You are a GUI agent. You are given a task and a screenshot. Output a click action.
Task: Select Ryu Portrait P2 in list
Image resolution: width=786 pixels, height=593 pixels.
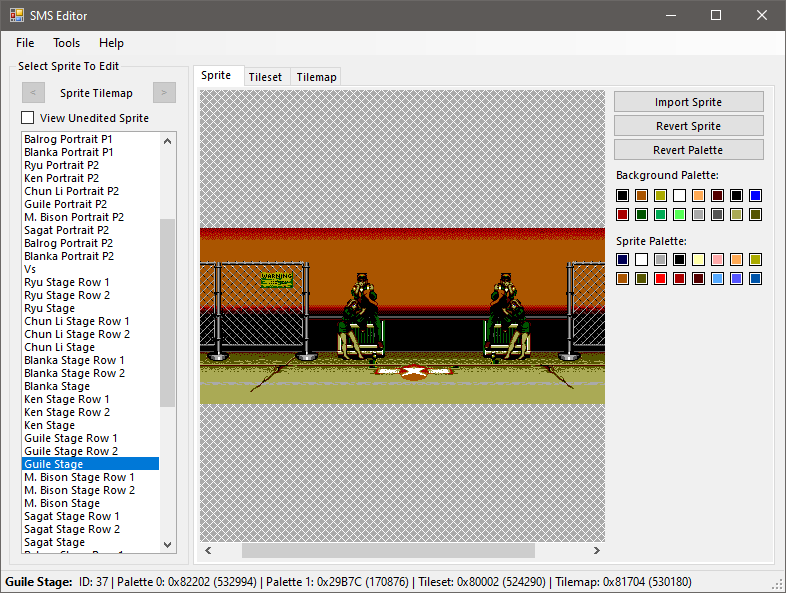[x=91, y=165]
